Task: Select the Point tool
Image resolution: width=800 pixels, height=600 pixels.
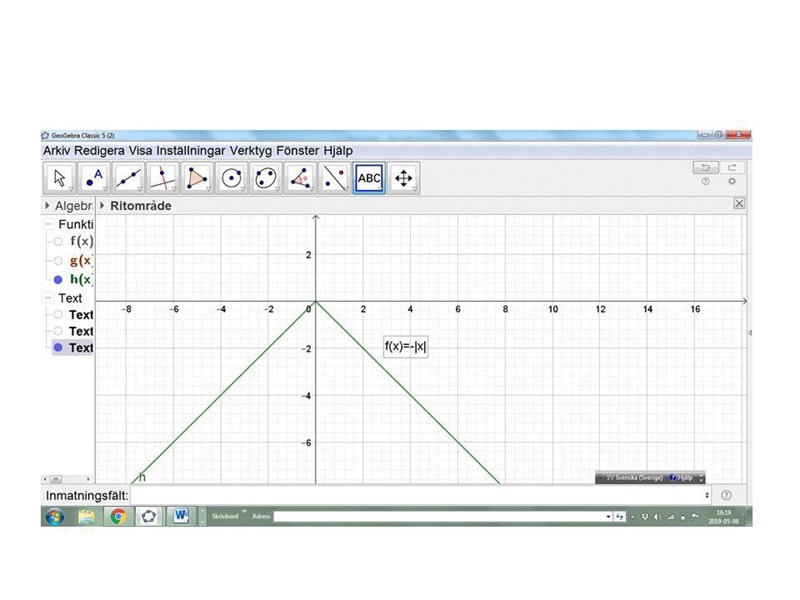Action: (x=94, y=178)
